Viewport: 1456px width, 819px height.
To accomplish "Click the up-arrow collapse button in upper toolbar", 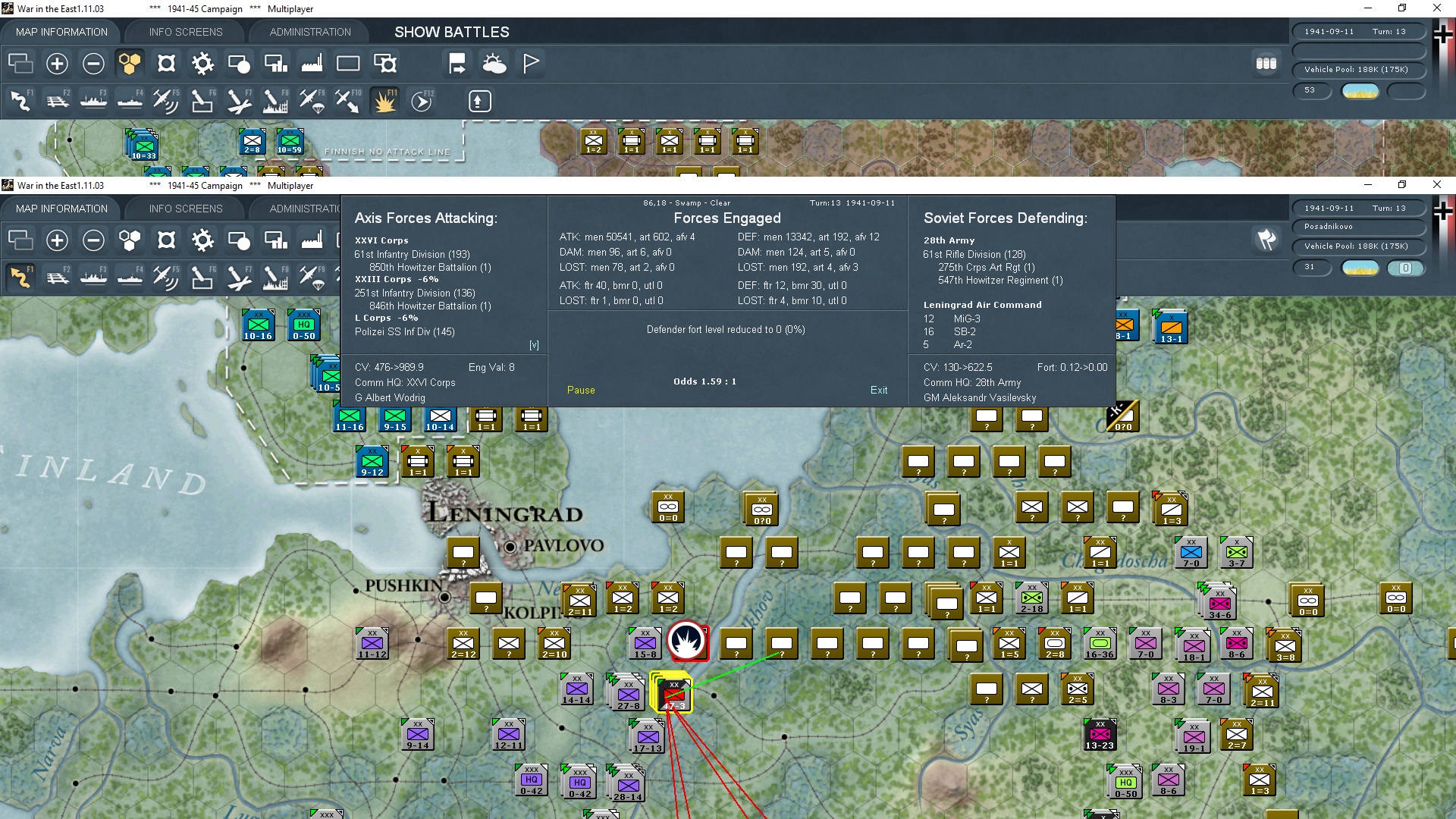I will pyautogui.click(x=479, y=101).
